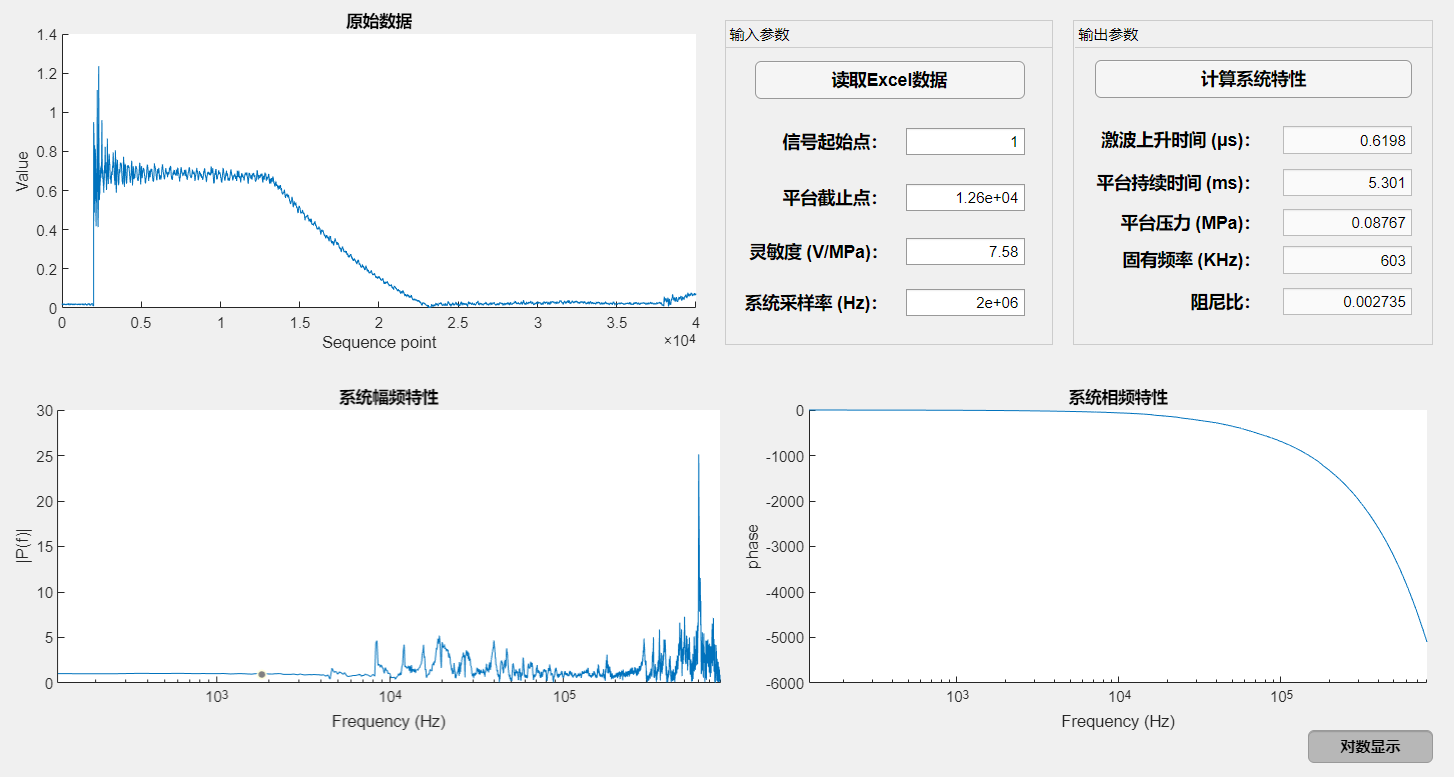Click the 激波上升时间 output field
The image size is (1454, 777).
1346,141
